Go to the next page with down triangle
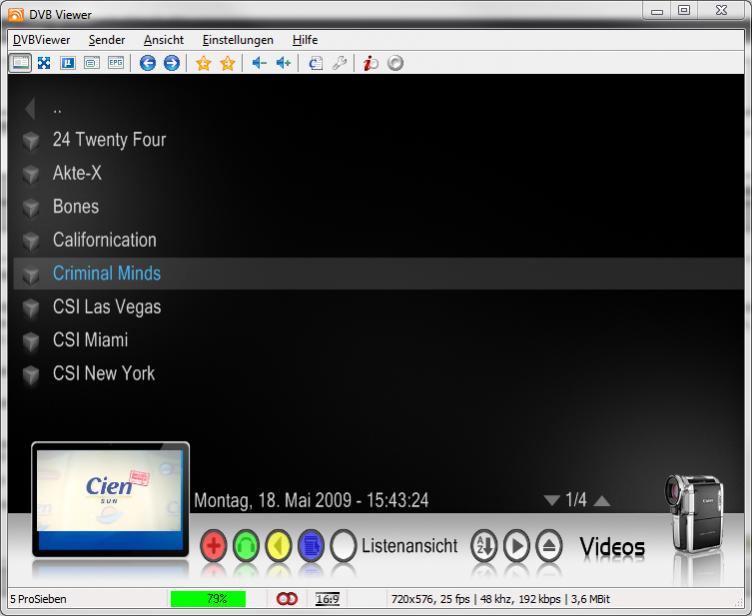 (x=552, y=500)
